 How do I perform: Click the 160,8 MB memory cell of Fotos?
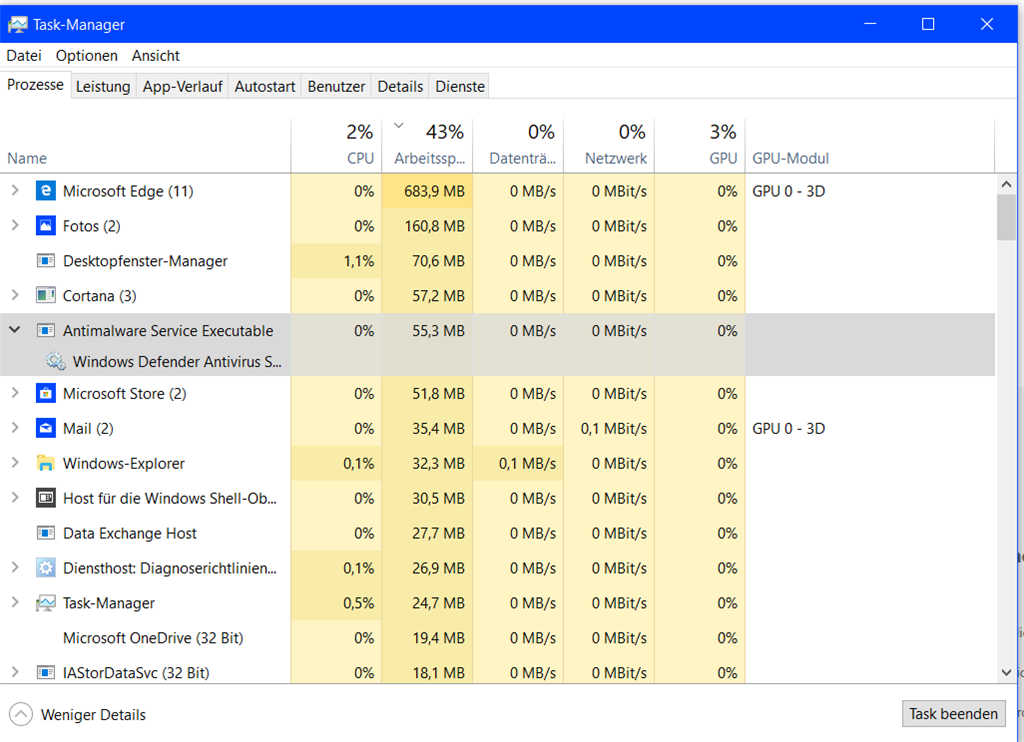pos(427,226)
